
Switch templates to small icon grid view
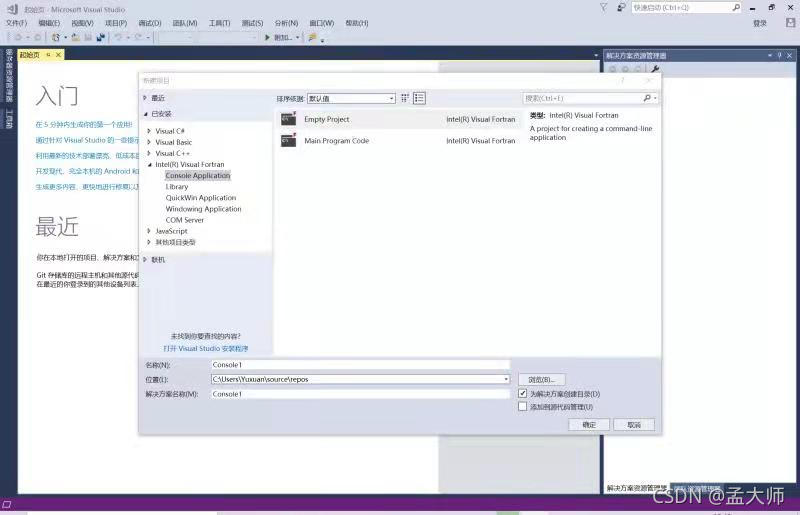405,98
